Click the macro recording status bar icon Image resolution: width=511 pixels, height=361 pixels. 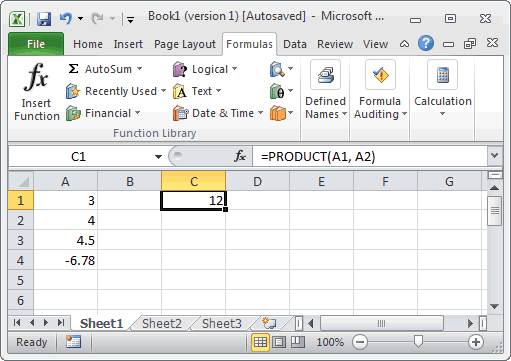coord(73,342)
